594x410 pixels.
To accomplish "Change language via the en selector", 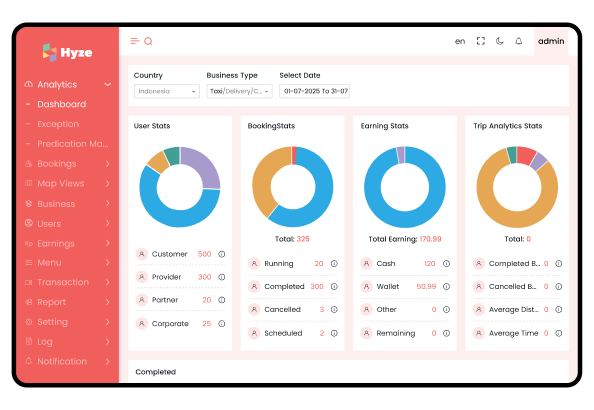I will point(460,41).
